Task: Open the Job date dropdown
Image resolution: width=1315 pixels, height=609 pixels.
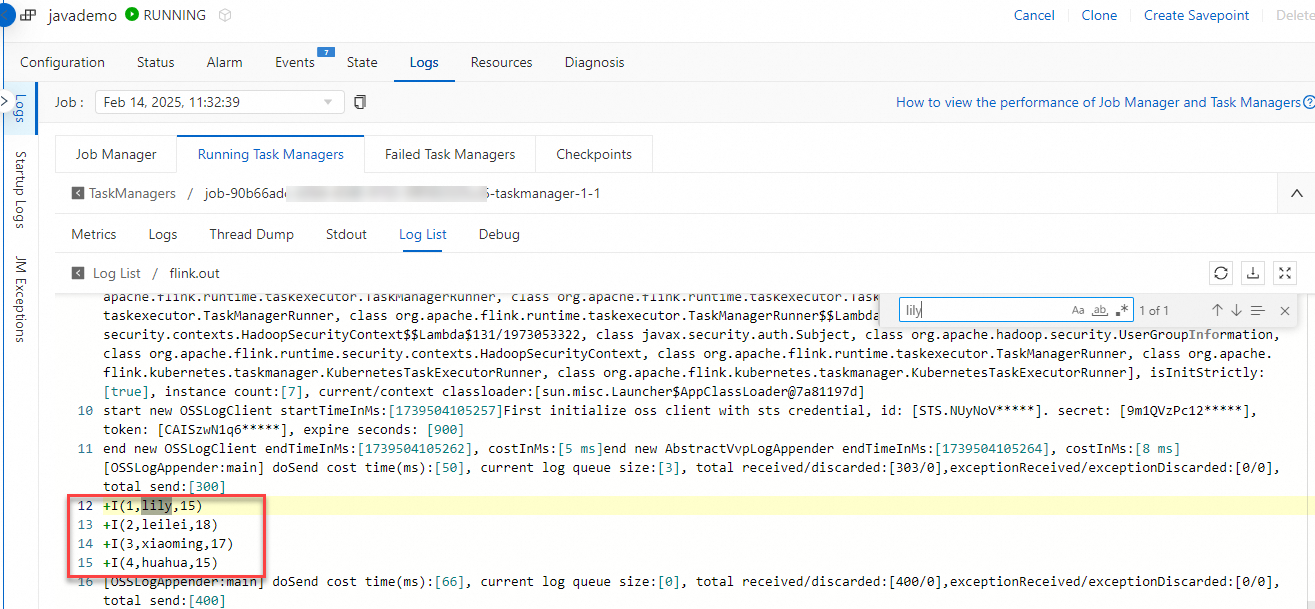Action: (219, 102)
